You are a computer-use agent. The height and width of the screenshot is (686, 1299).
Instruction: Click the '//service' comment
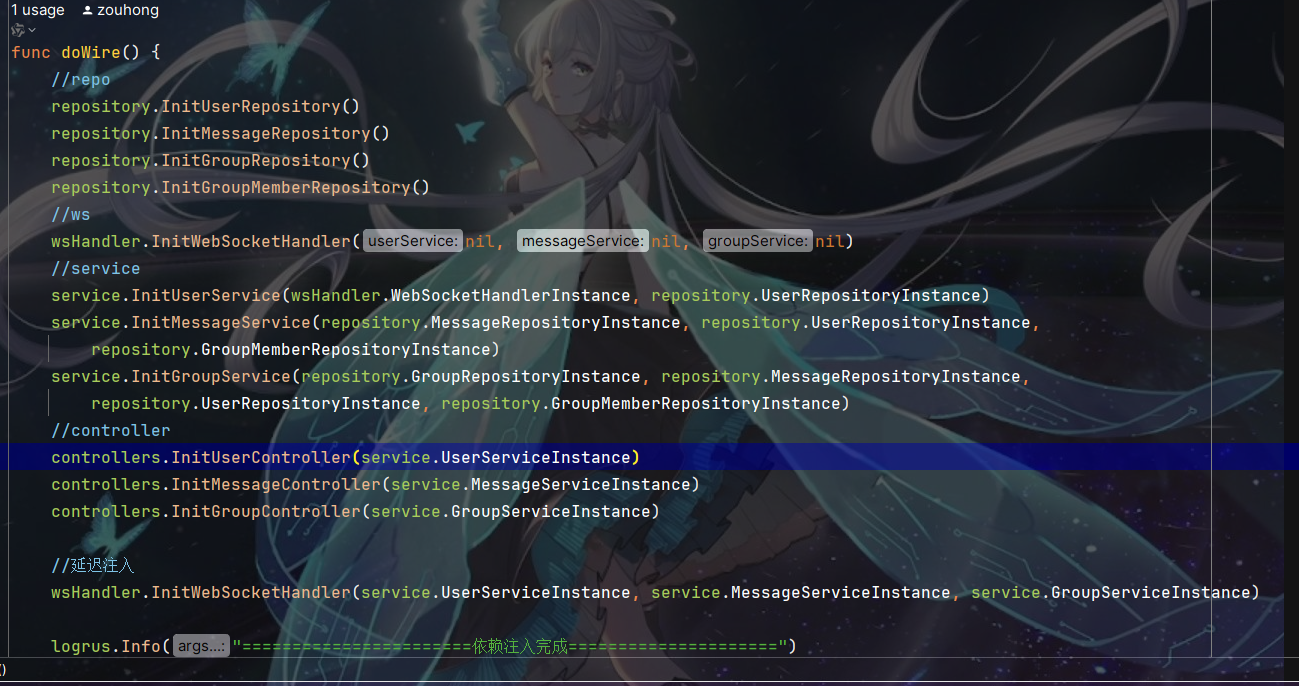tap(96, 268)
